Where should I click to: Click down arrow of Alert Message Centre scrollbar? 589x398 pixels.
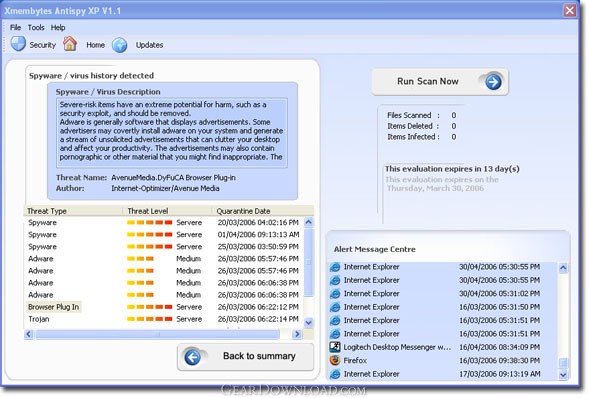pyautogui.click(x=563, y=374)
